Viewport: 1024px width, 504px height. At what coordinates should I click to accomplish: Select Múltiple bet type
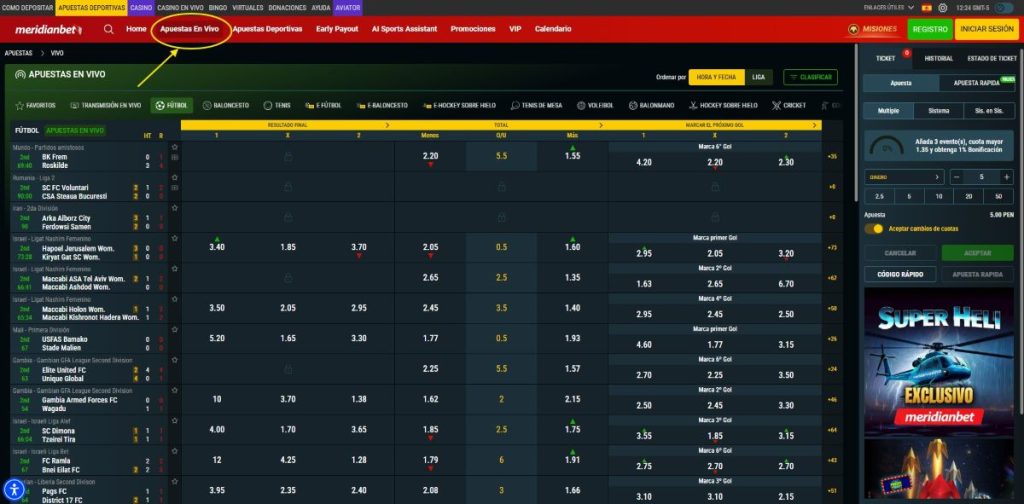click(x=888, y=111)
